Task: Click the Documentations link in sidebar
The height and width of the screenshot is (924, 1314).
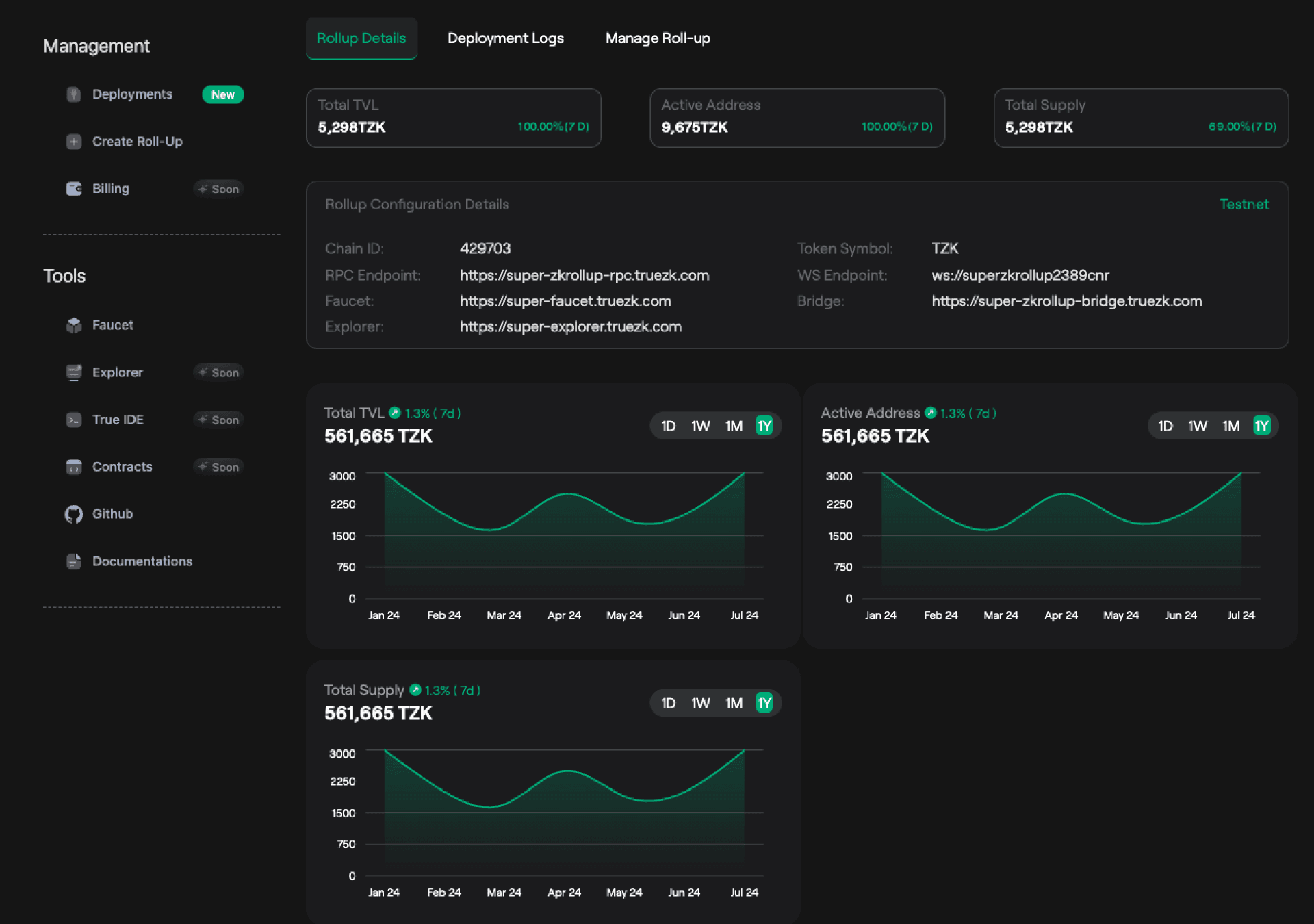Action: coord(142,561)
